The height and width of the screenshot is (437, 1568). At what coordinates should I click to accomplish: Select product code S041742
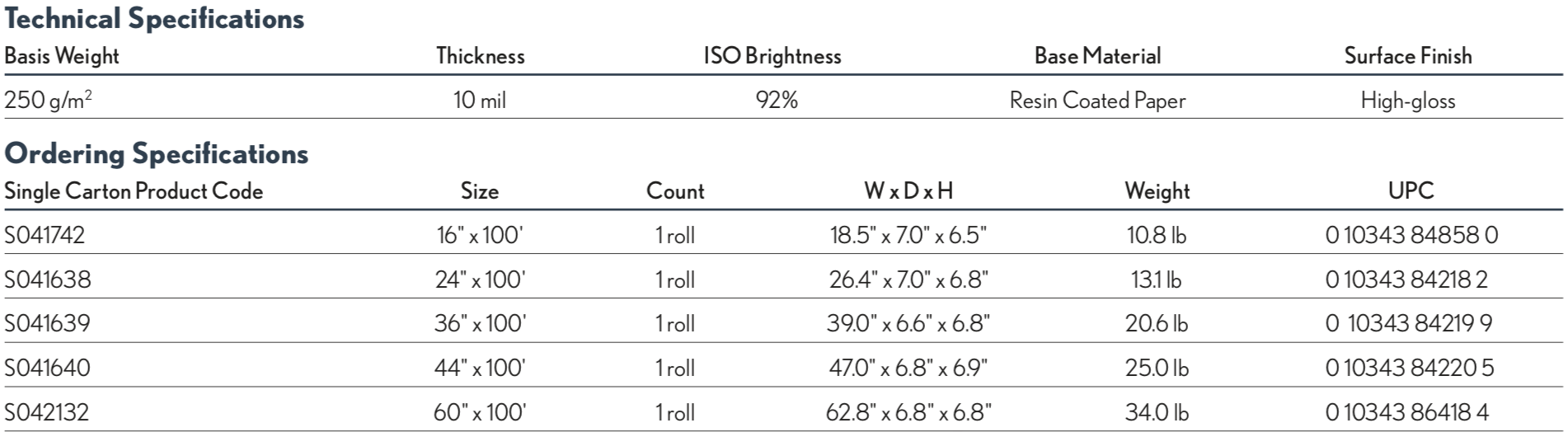45,236
